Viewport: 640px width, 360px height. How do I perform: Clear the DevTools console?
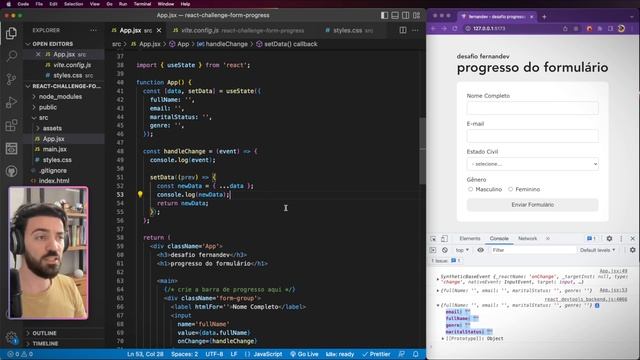tap(444, 250)
